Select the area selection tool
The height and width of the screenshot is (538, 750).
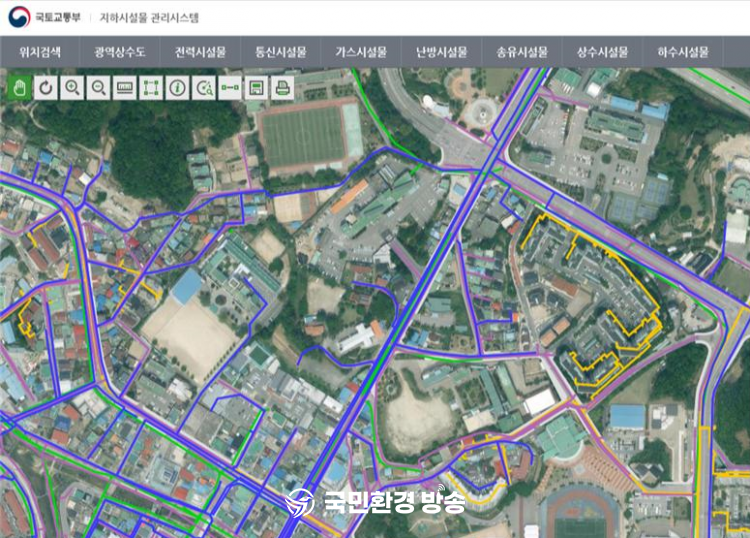pos(151,88)
